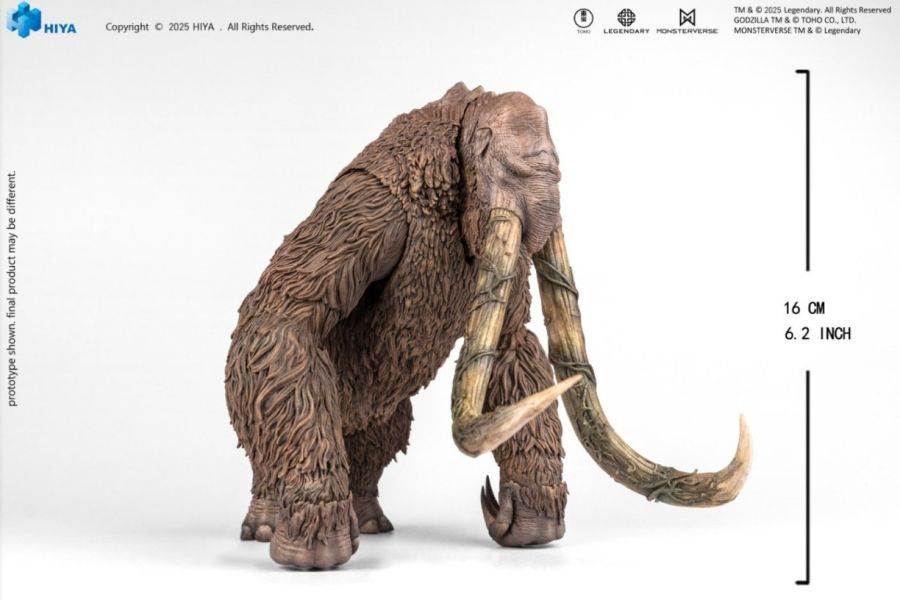Screen dimensions: 900x600
Task: Select the "6.2 INCH" measurement label
Action: pyautogui.click(x=817, y=334)
